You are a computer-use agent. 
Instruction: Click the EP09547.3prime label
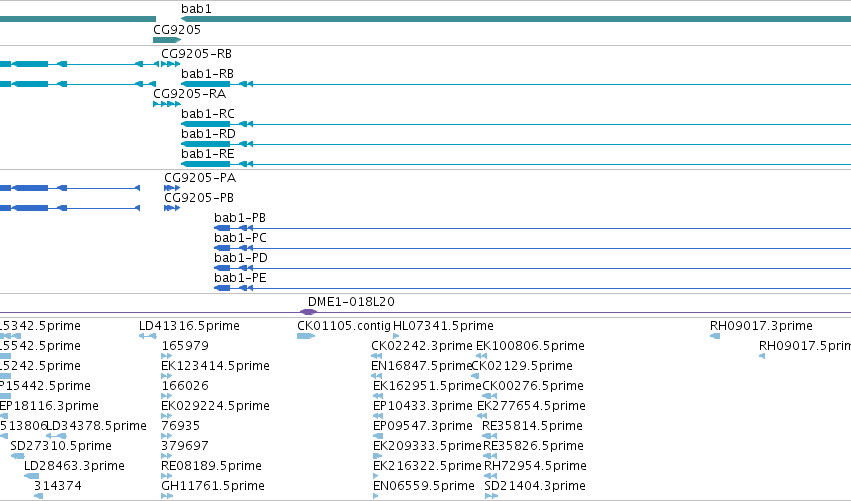[x=423, y=427]
